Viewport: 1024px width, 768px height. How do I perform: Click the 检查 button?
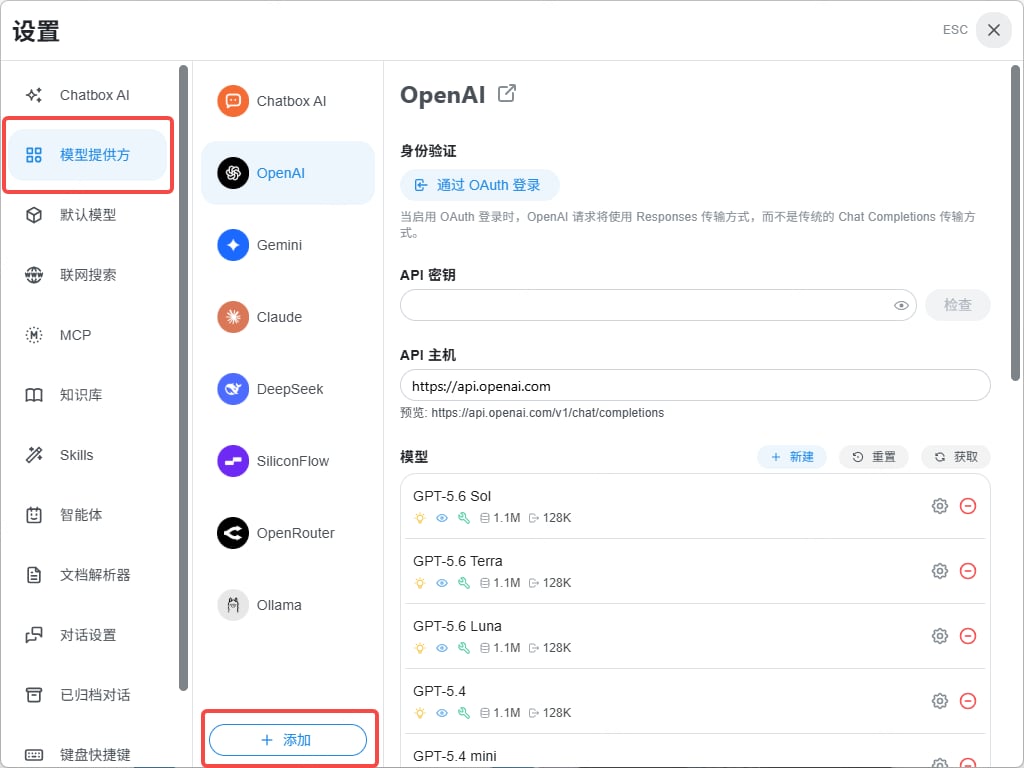pyautogui.click(x=957, y=305)
